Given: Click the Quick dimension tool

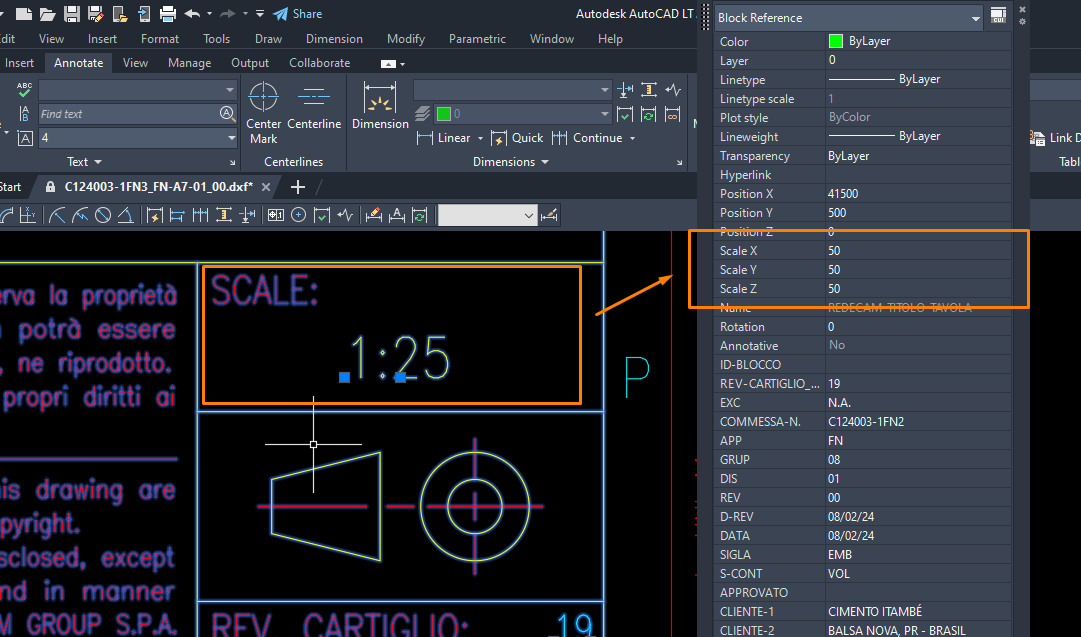Looking at the screenshot, I should [518, 138].
